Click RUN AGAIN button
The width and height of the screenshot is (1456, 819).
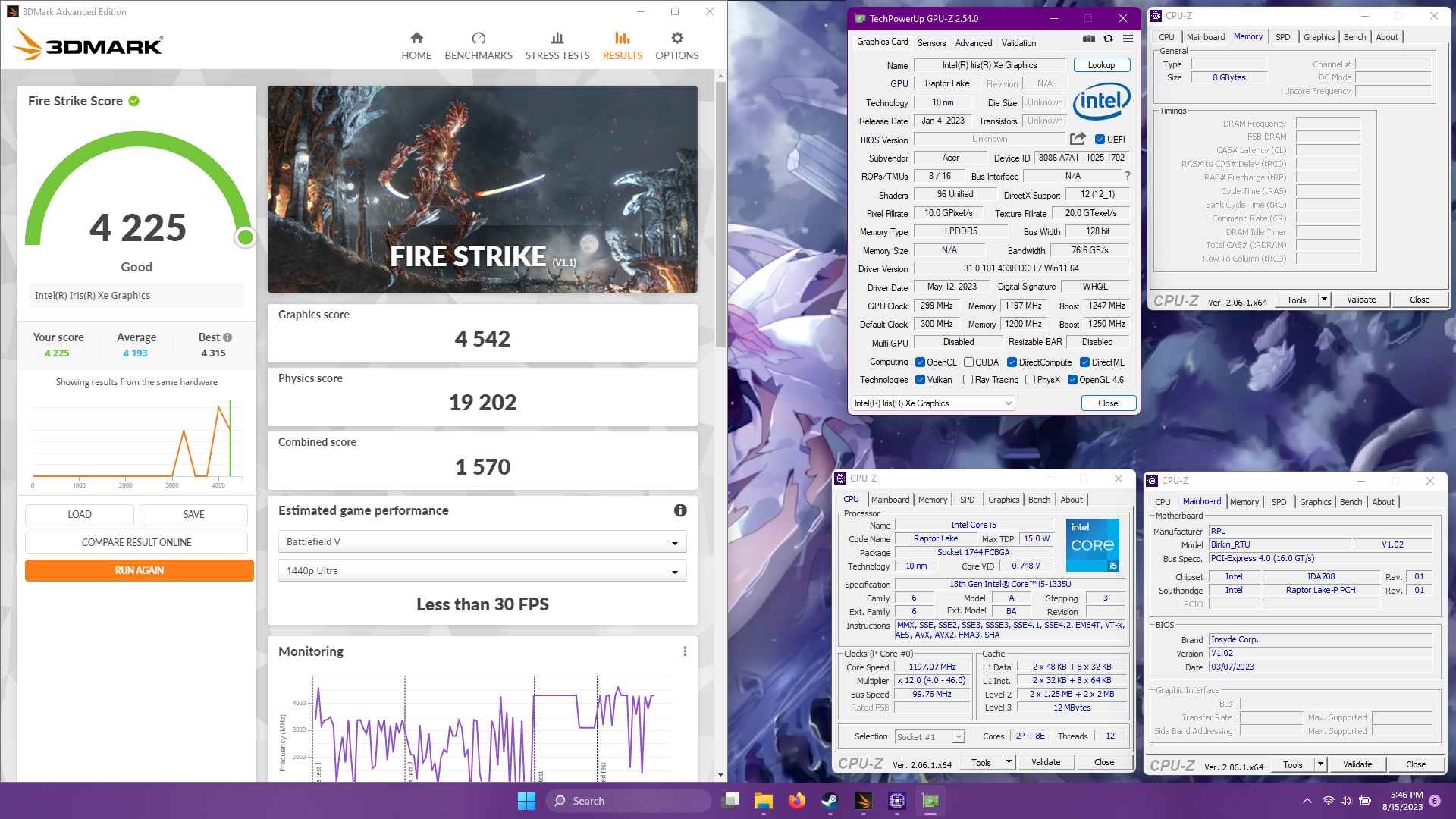click(140, 570)
